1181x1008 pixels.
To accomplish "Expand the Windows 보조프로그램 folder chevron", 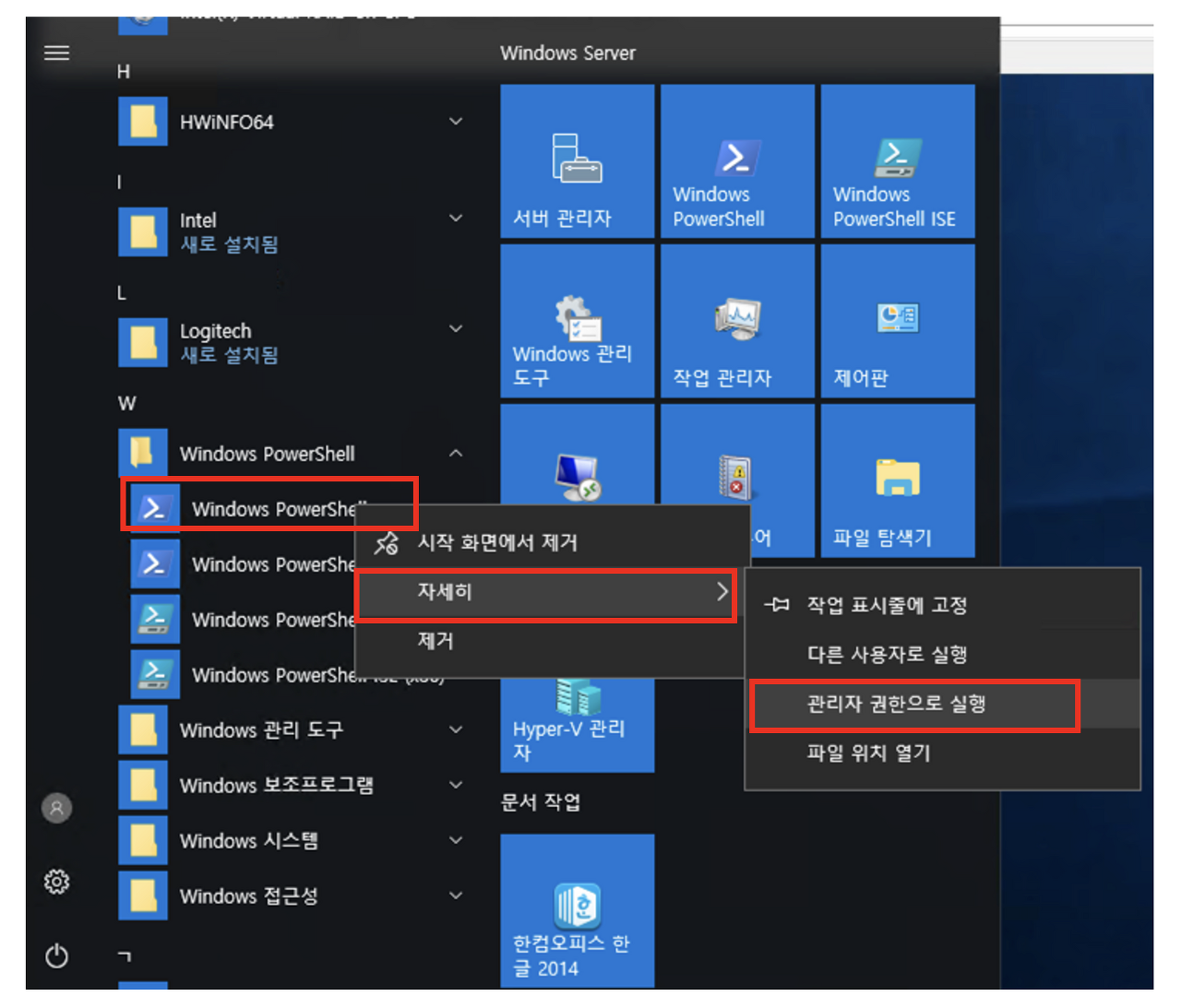I will [x=456, y=785].
